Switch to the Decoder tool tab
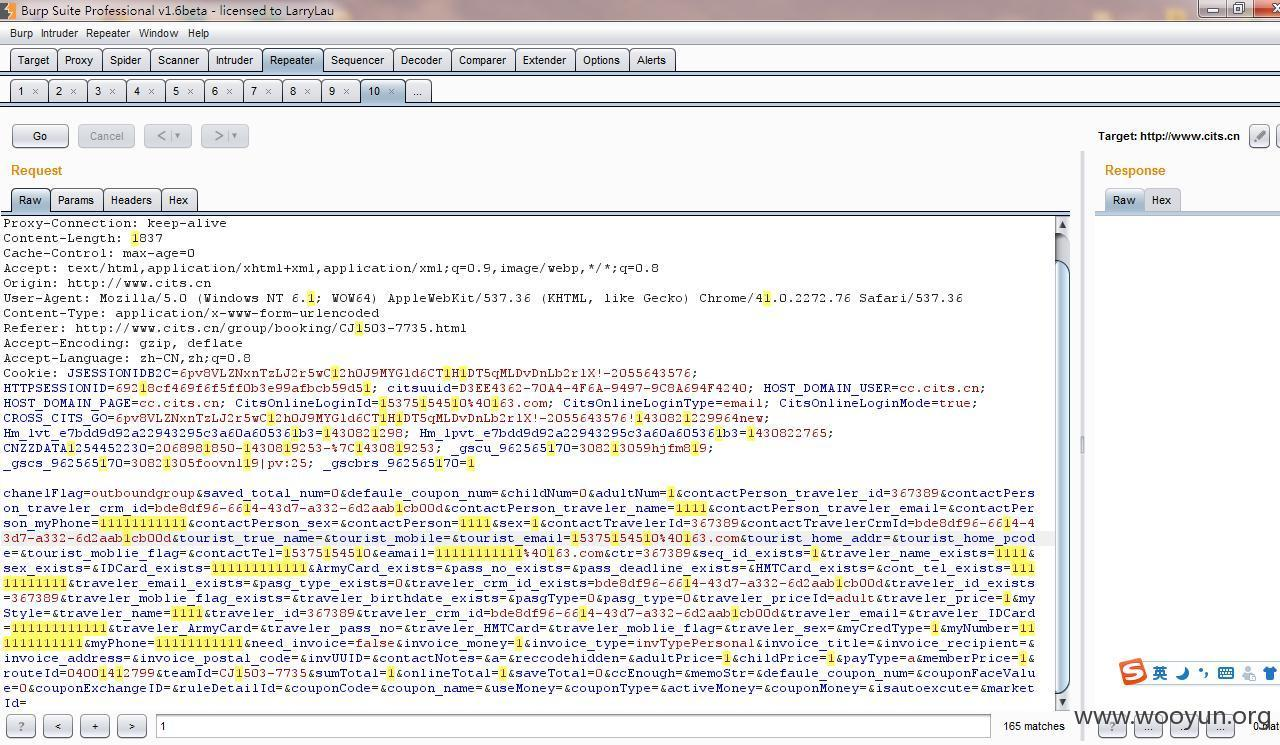Viewport: 1280px width, 745px height. tap(421, 60)
